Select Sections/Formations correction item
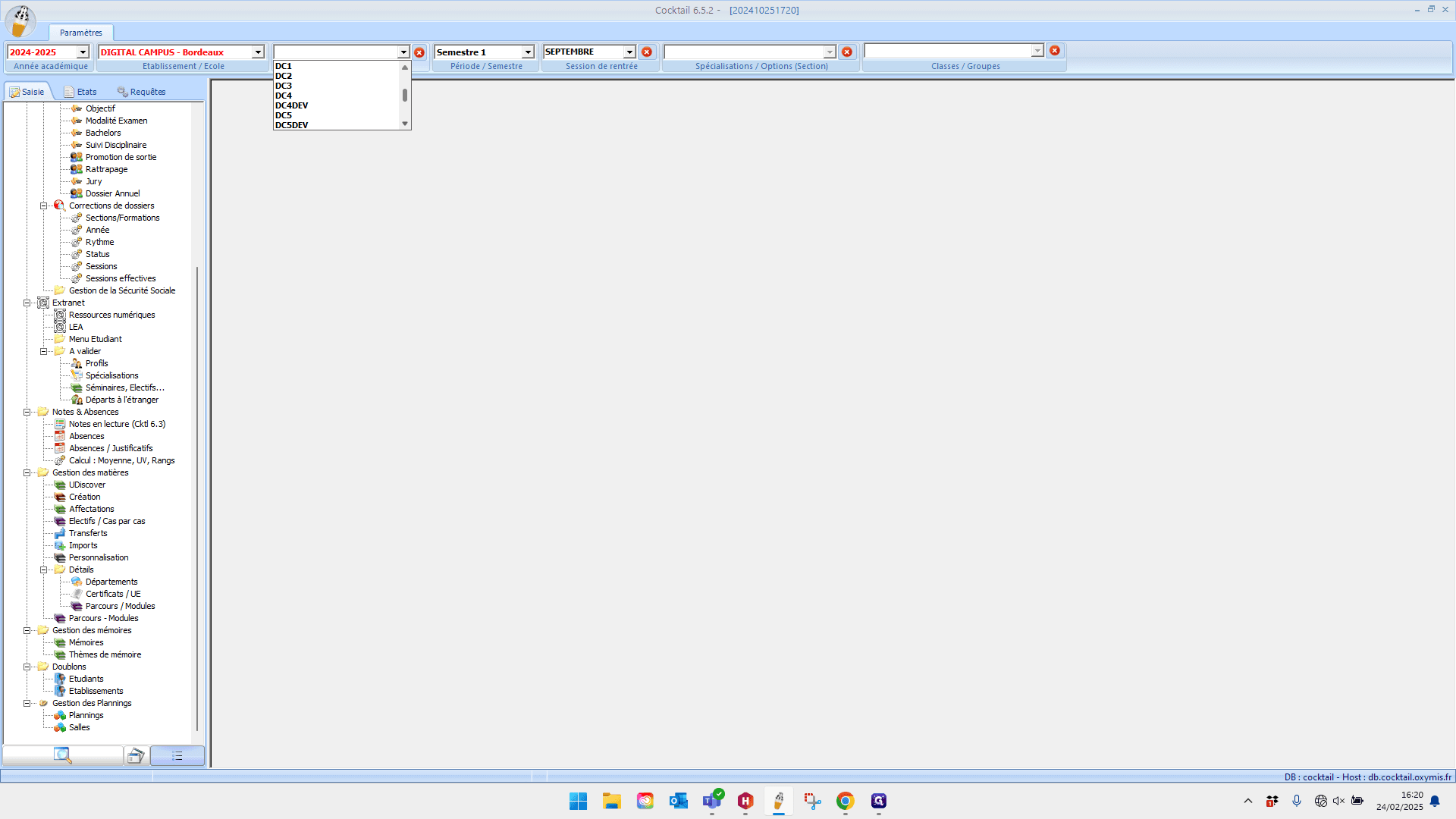The width and height of the screenshot is (1456, 819). (x=122, y=218)
